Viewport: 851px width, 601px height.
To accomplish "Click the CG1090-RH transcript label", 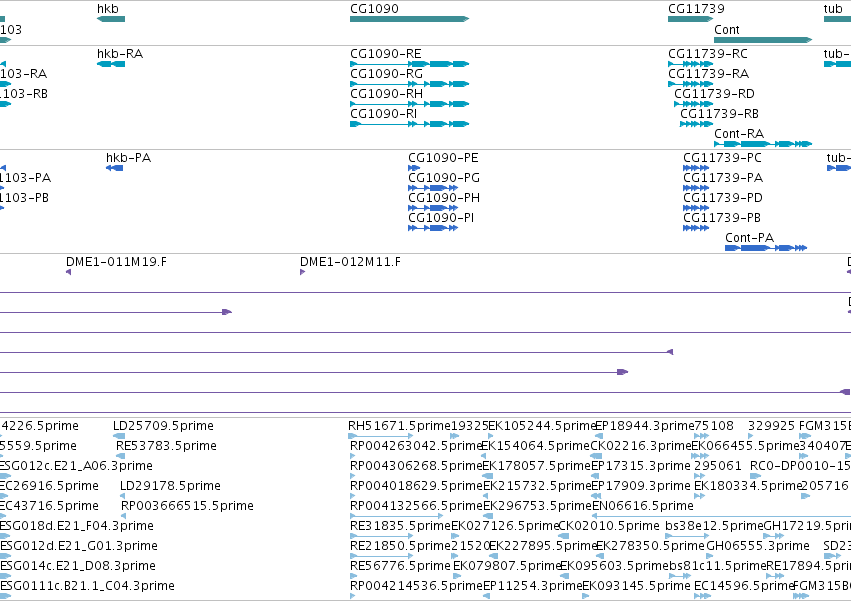I will (386, 93).
